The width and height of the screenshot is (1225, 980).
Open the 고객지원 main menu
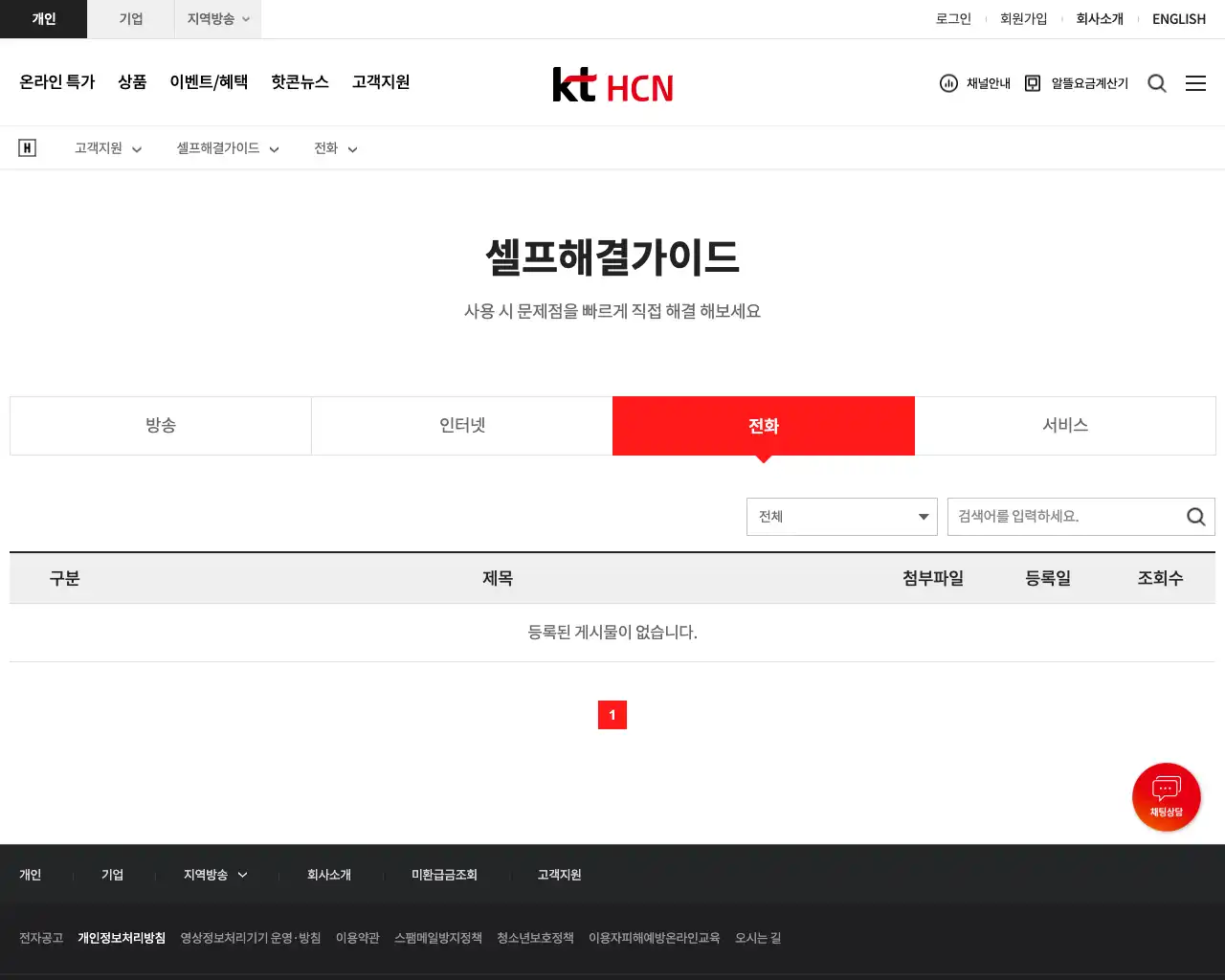381,82
